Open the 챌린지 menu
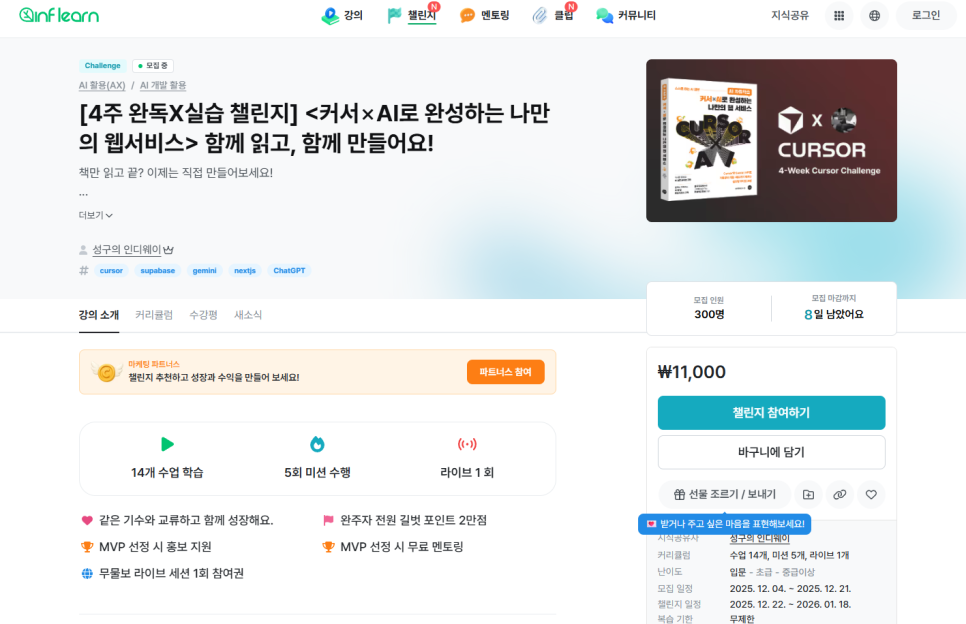 tap(412, 15)
